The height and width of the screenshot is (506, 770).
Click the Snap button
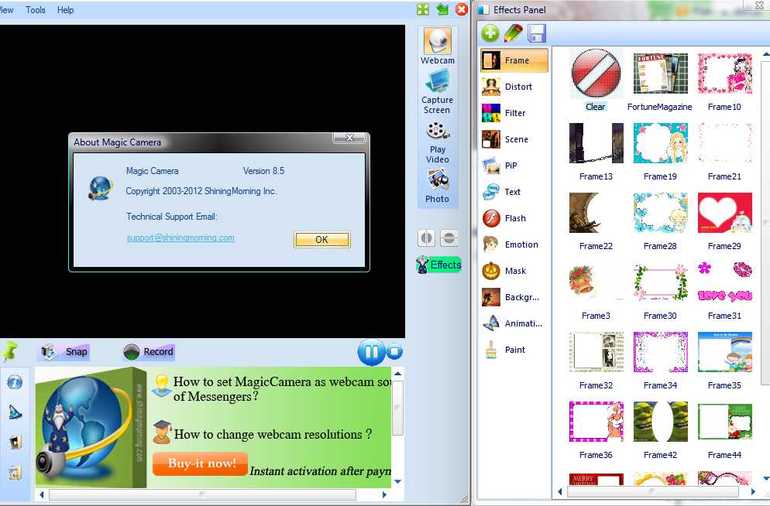point(65,352)
